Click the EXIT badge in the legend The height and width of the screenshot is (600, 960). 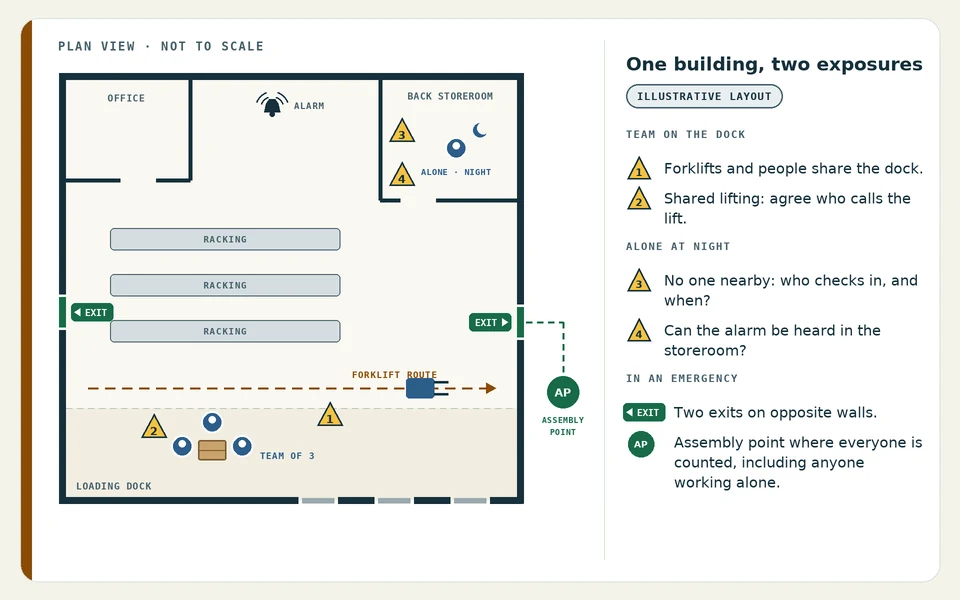(644, 413)
